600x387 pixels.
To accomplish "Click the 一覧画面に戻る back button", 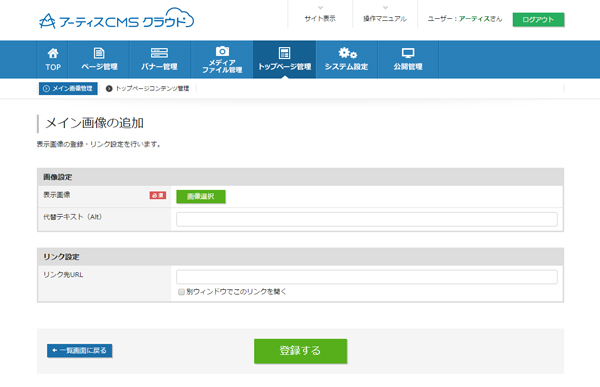I will tap(80, 350).
